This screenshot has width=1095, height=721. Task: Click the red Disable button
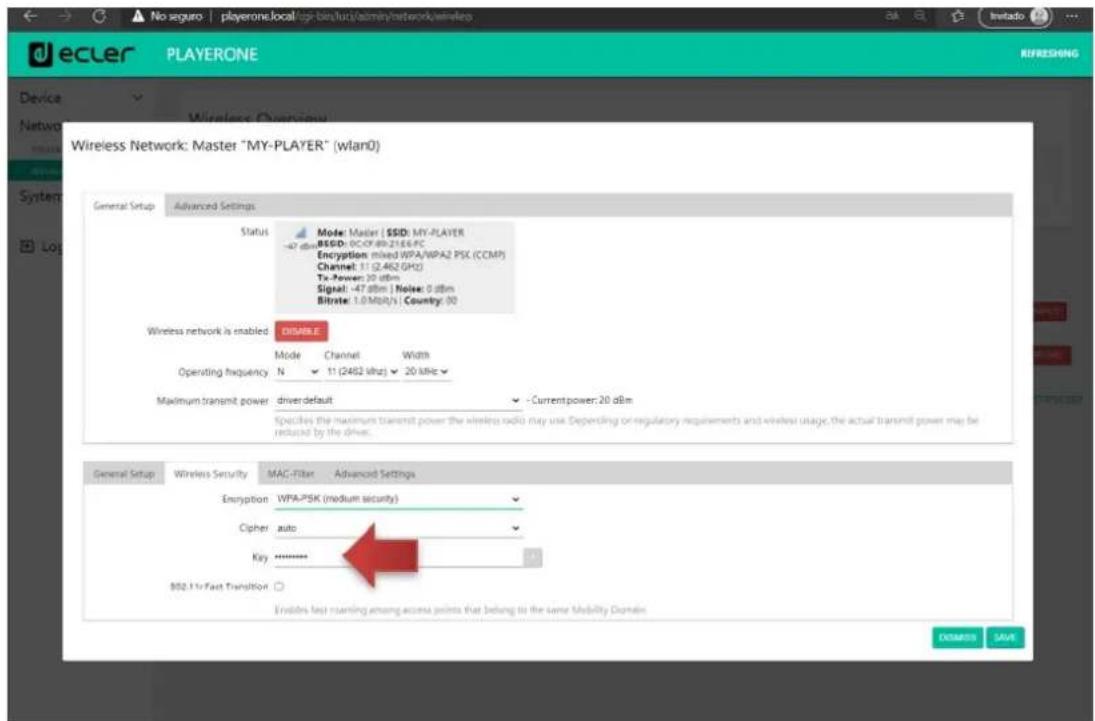[301, 332]
